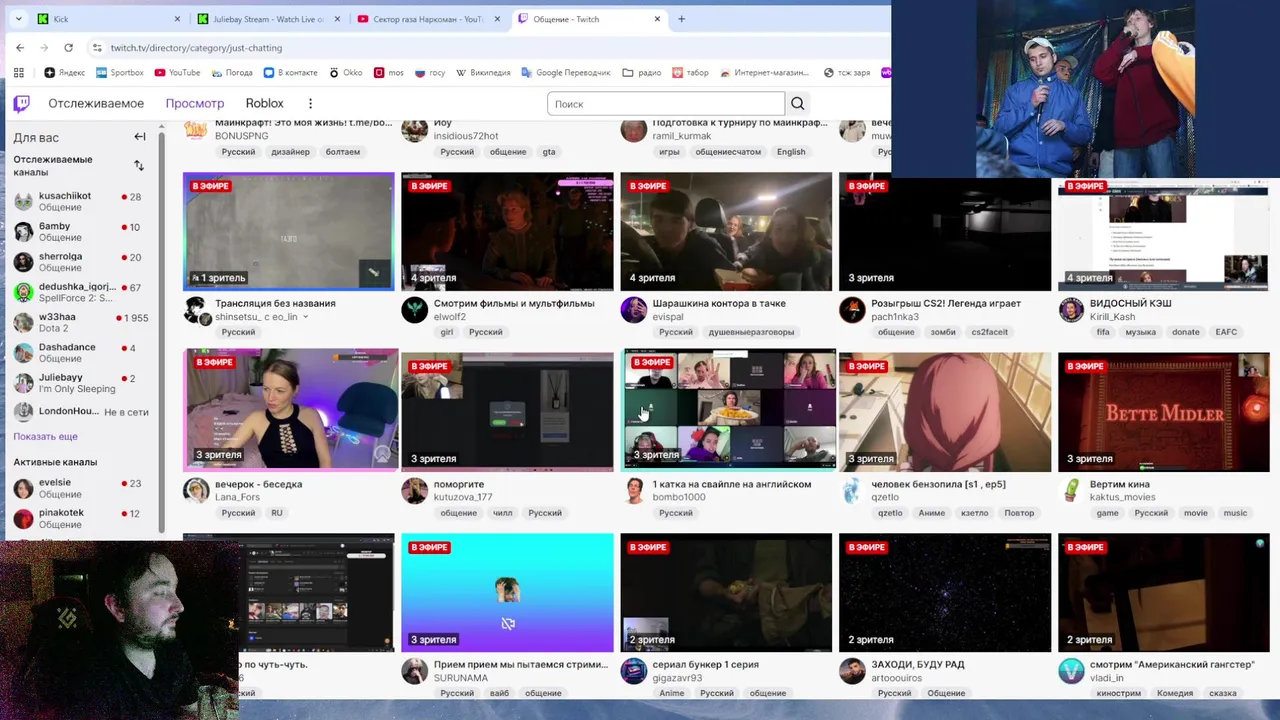Open 'сериал бункер 1 серия' title

(x=705, y=664)
